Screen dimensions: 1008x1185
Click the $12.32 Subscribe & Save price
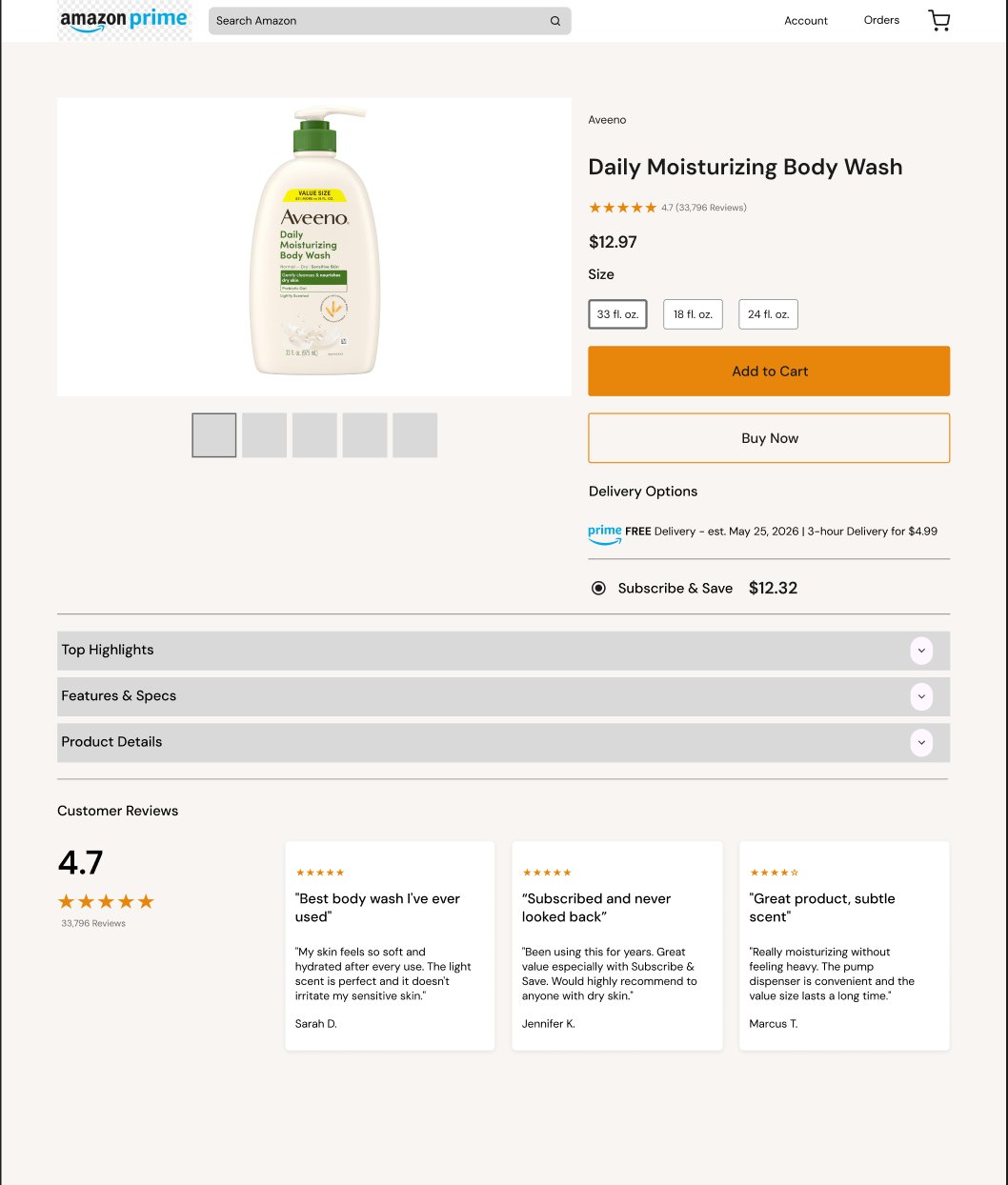[x=773, y=588]
